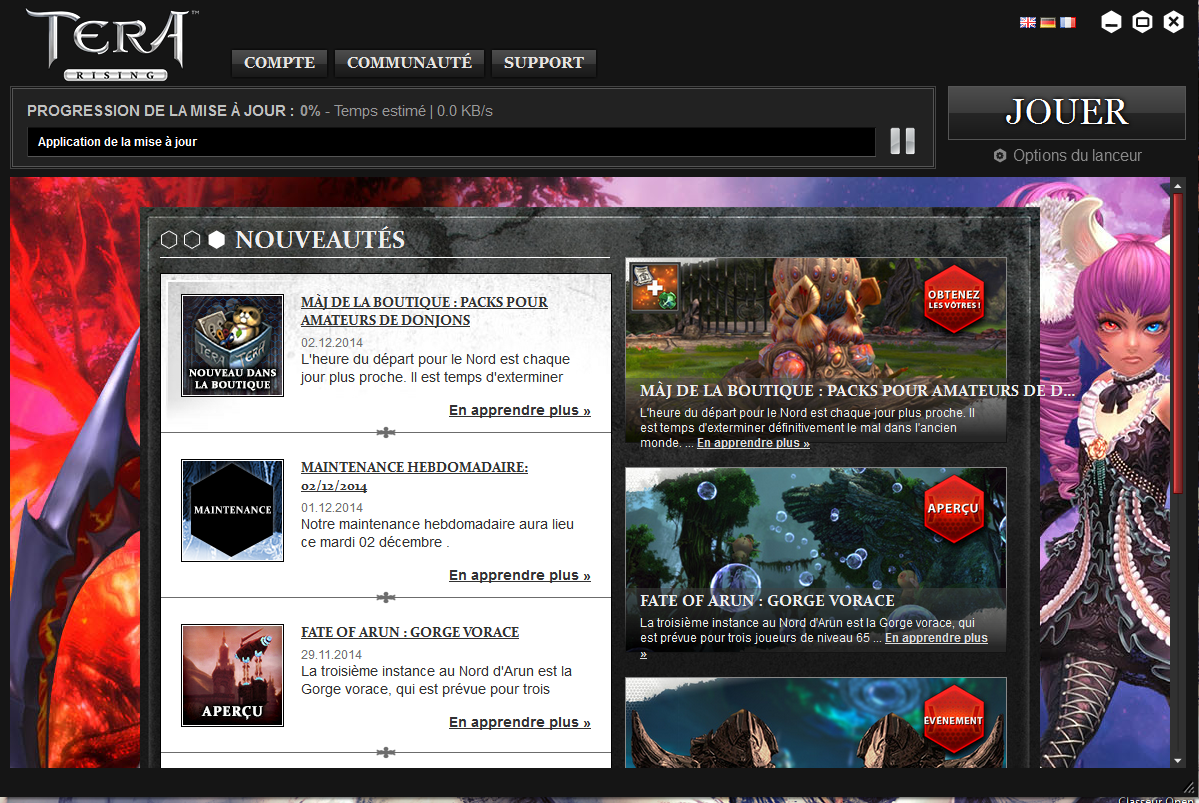Click the date 29.11.2014 text

coord(332,655)
